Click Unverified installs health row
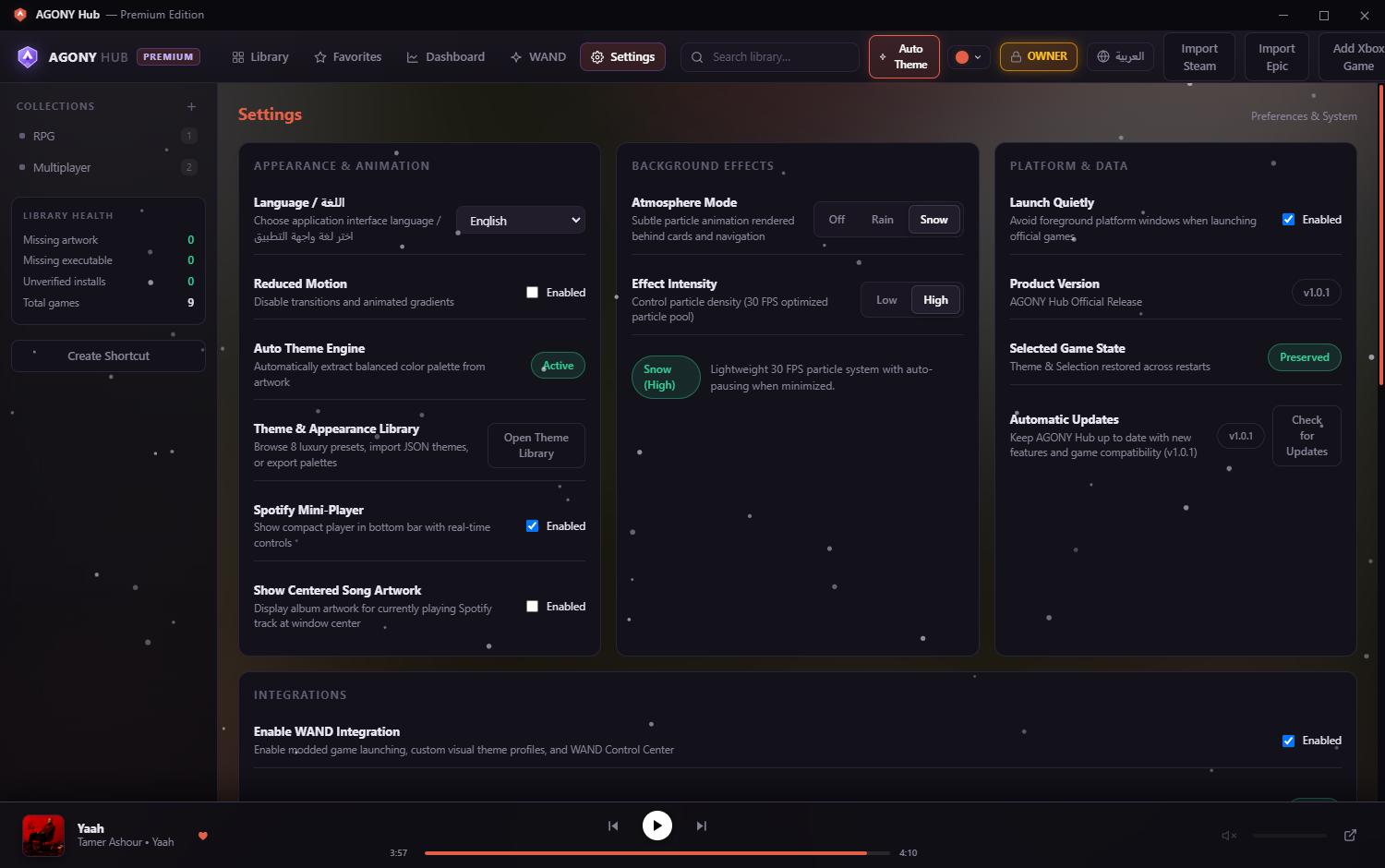 tap(108, 282)
